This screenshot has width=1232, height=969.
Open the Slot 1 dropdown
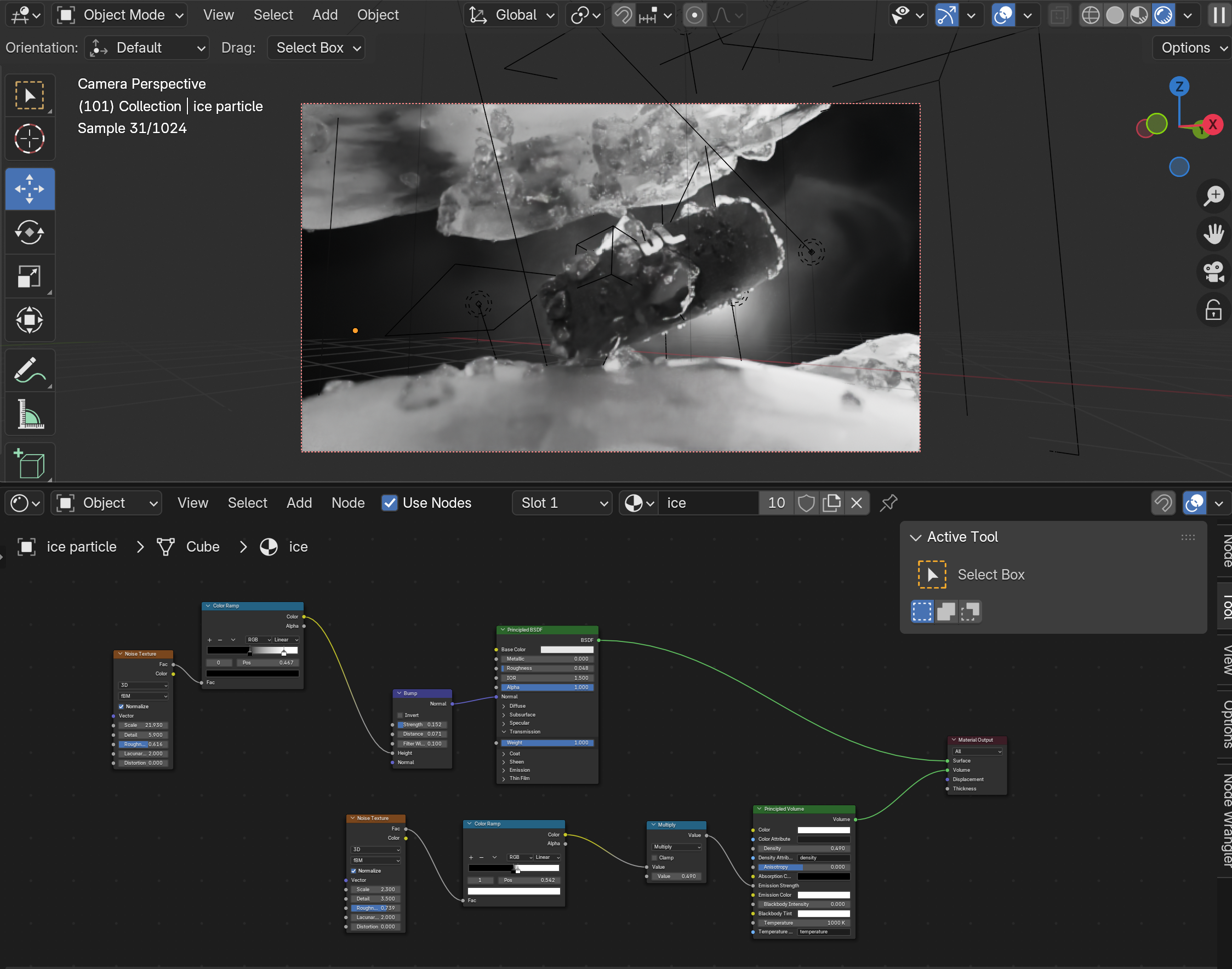click(x=561, y=503)
